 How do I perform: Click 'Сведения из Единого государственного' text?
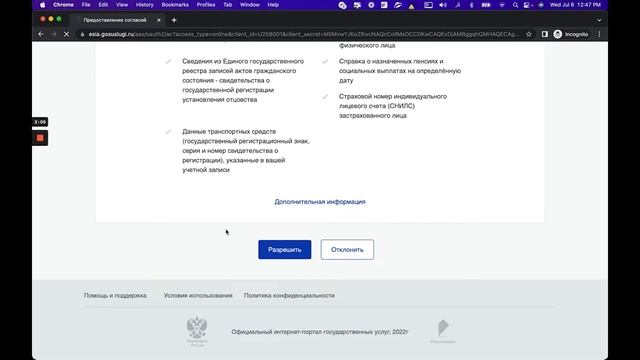pos(243,80)
